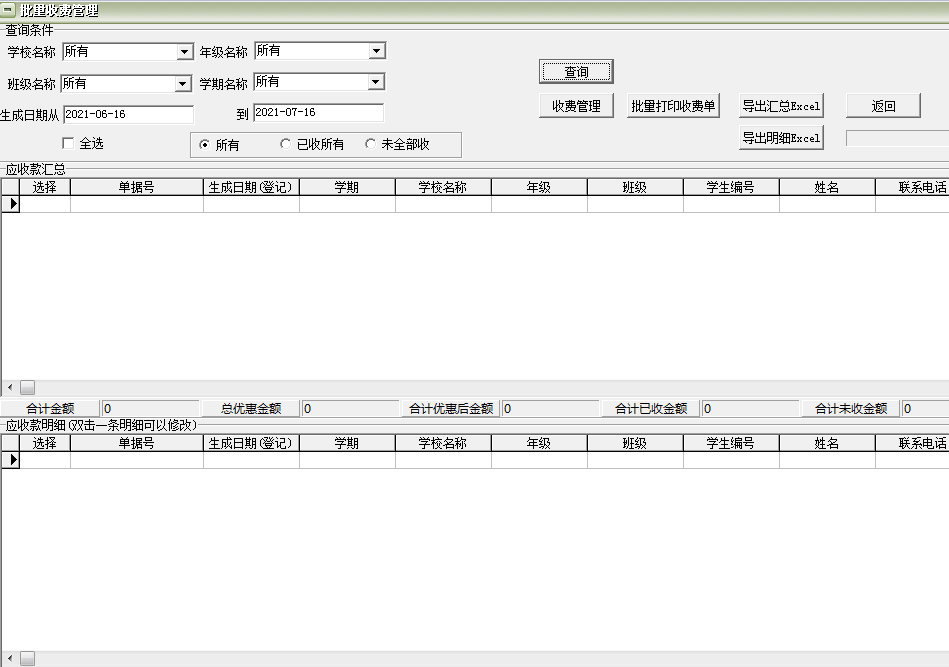Click 班级 column header in 应收款明细
The image size is (949, 667).
click(x=635, y=444)
